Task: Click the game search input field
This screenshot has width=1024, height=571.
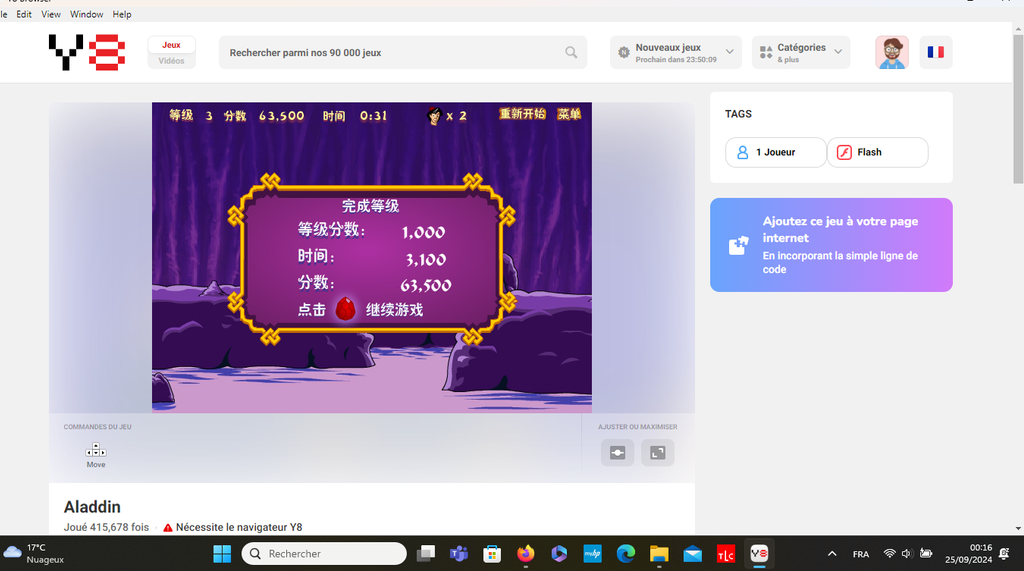Action: pyautogui.click(x=390, y=53)
